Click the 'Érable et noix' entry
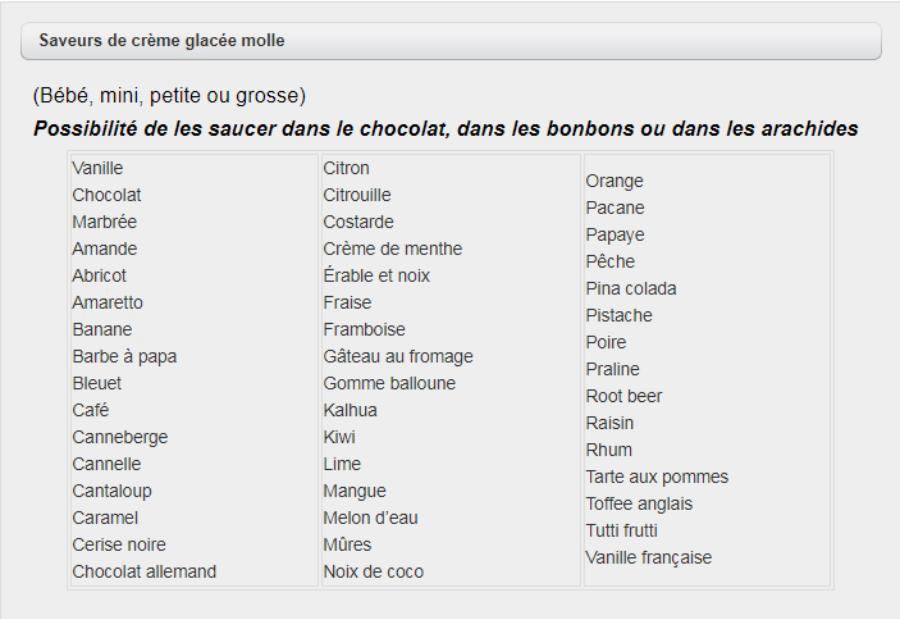Image resolution: width=900 pixels, height=619 pixels. tap(377, 275)
